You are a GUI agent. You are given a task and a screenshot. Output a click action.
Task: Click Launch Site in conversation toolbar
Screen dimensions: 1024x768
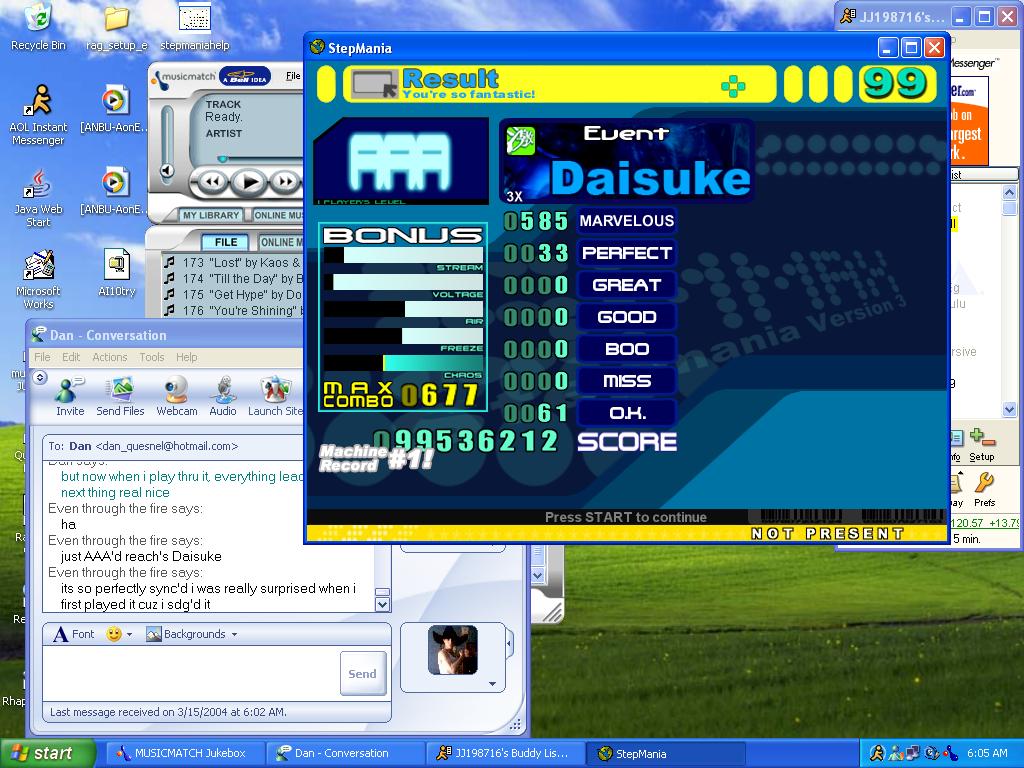click(276, 396)
